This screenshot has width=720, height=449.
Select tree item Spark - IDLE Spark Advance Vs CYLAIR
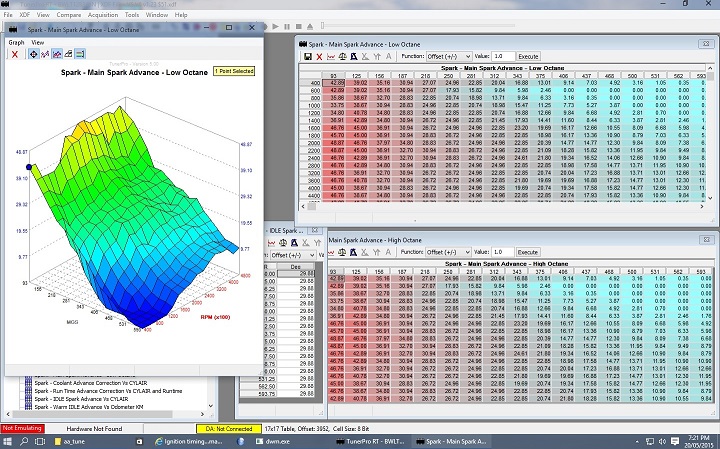click(81, 399)
